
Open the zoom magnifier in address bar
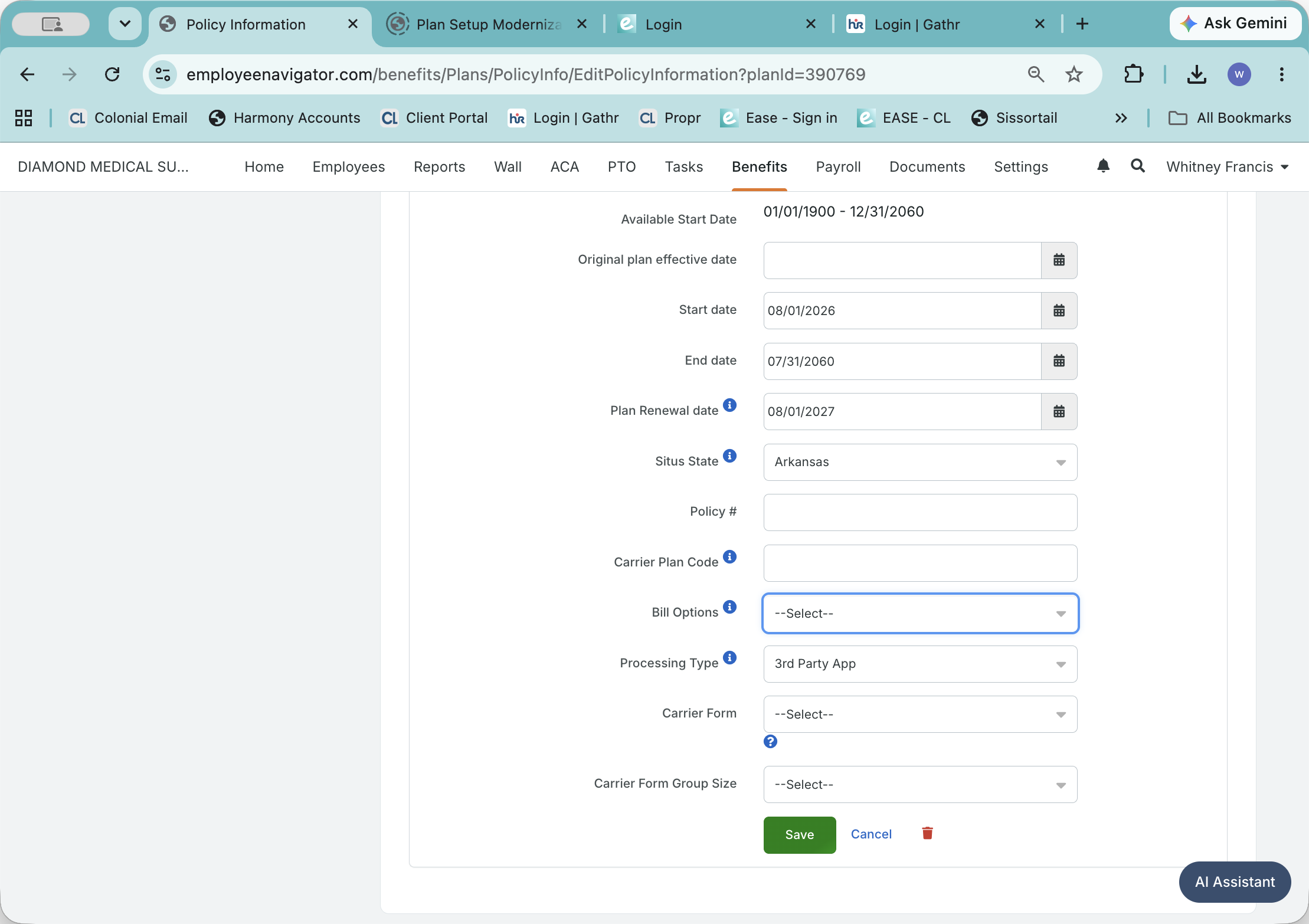[1036, 74]
